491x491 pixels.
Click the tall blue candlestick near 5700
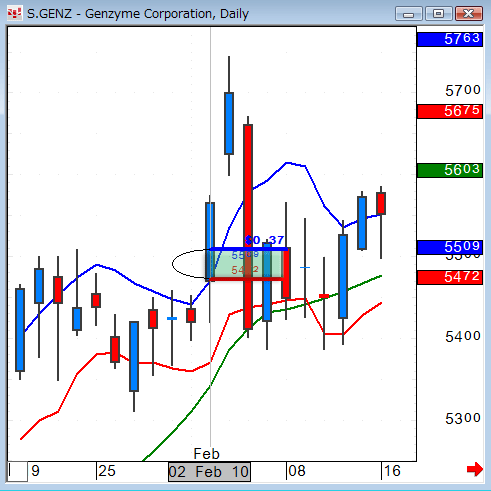click(229, 123)
